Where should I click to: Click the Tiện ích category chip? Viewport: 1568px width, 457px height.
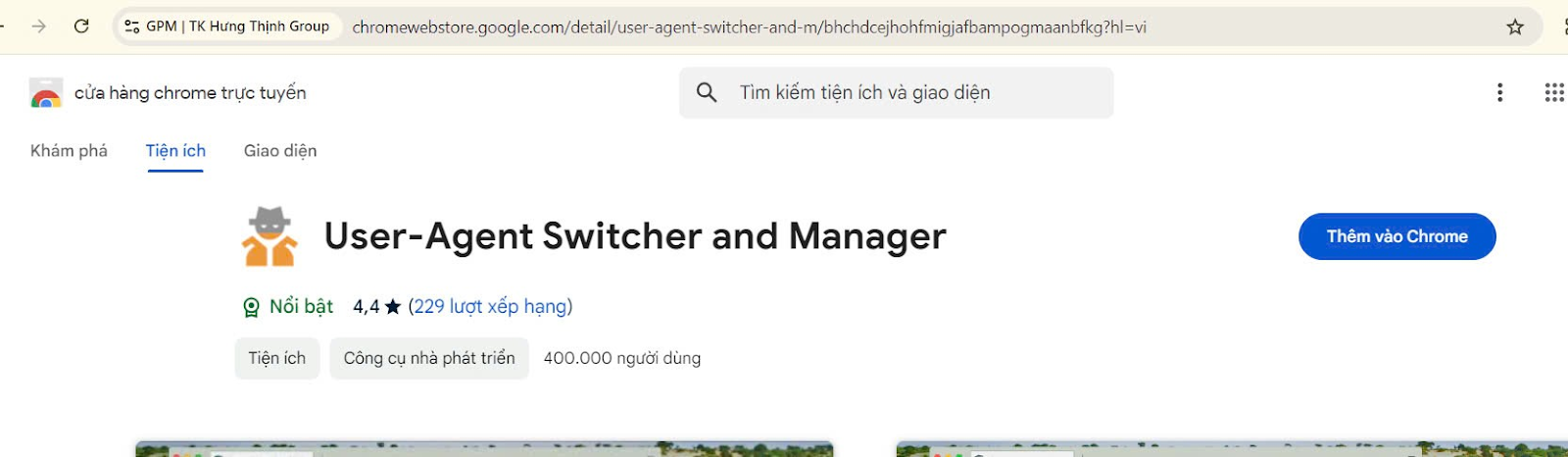click(277, 358)
